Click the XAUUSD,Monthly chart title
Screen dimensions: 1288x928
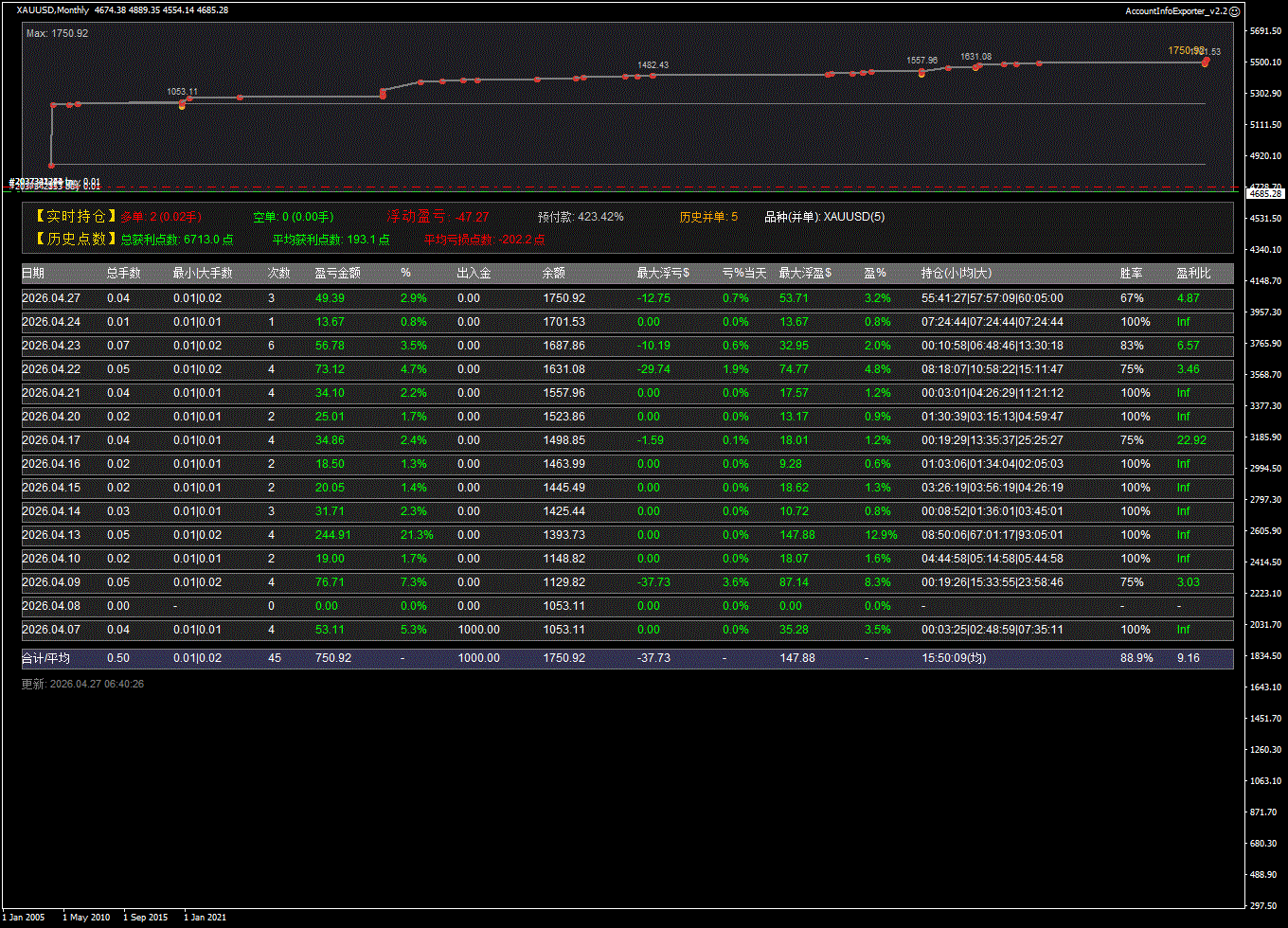tap(53, 10)
